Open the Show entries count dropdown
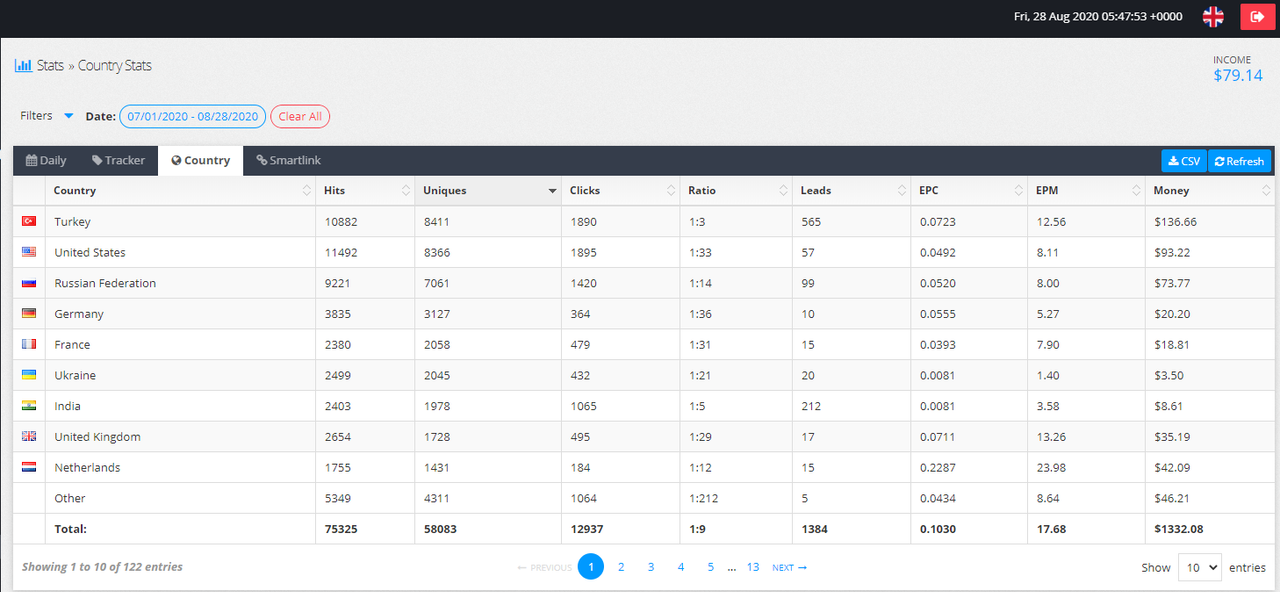The width and height of the screenshot is (1280, 592). click(x=1199, y=567)
